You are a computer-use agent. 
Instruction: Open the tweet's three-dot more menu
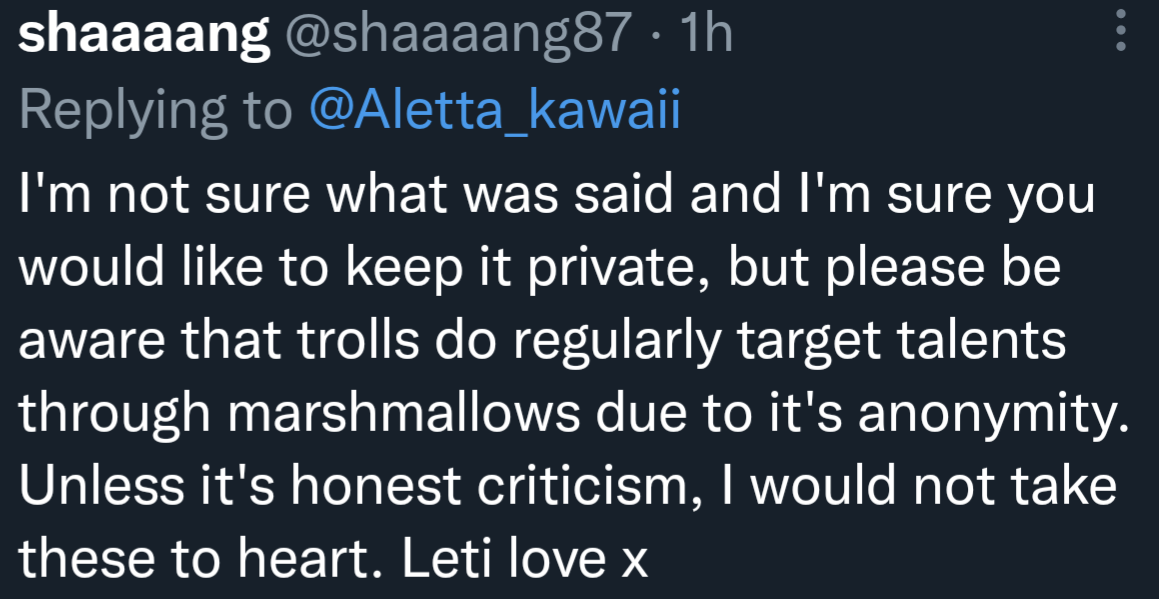point(1121,34)
